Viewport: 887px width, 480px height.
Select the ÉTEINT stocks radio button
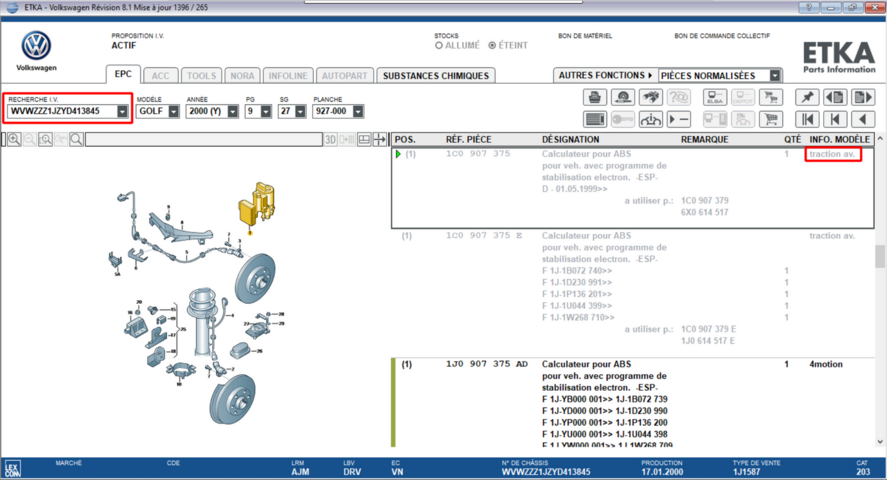pyautogui.click(x=492, y=45)
